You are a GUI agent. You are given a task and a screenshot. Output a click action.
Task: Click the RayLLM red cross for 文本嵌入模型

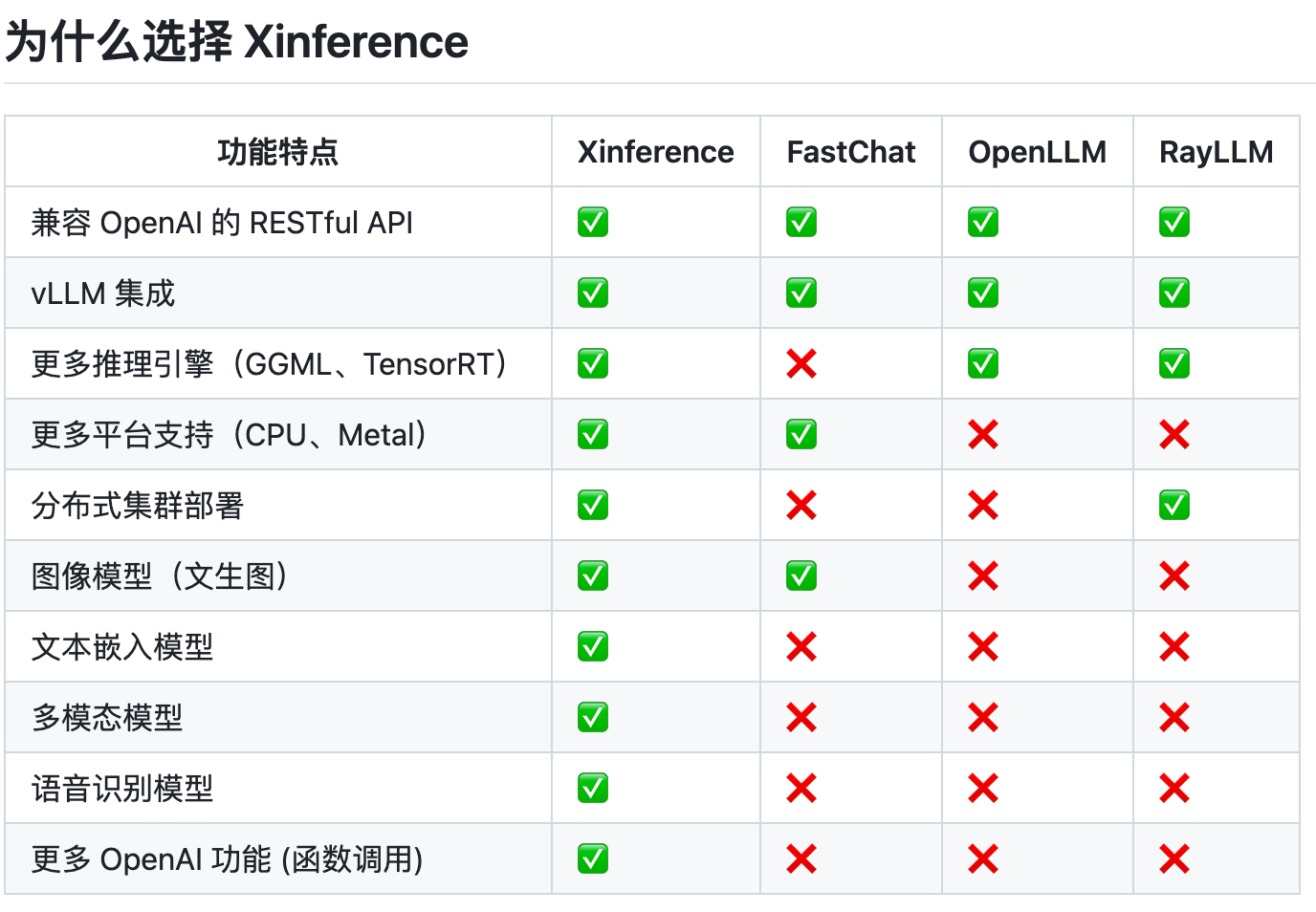click(x=1174, y=646)
